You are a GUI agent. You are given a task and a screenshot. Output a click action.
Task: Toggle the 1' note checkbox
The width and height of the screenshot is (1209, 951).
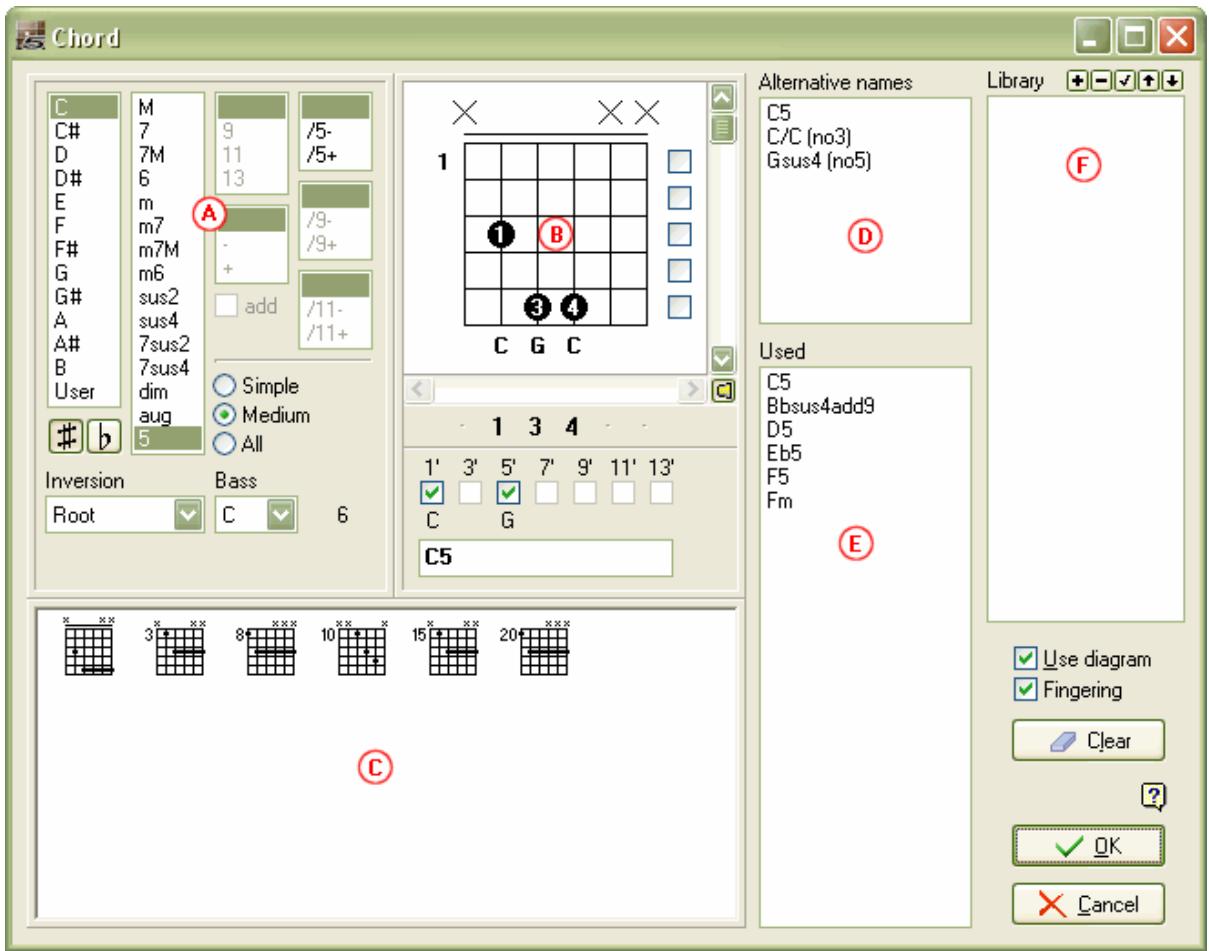pyautogui.click(x=431, y=492)
